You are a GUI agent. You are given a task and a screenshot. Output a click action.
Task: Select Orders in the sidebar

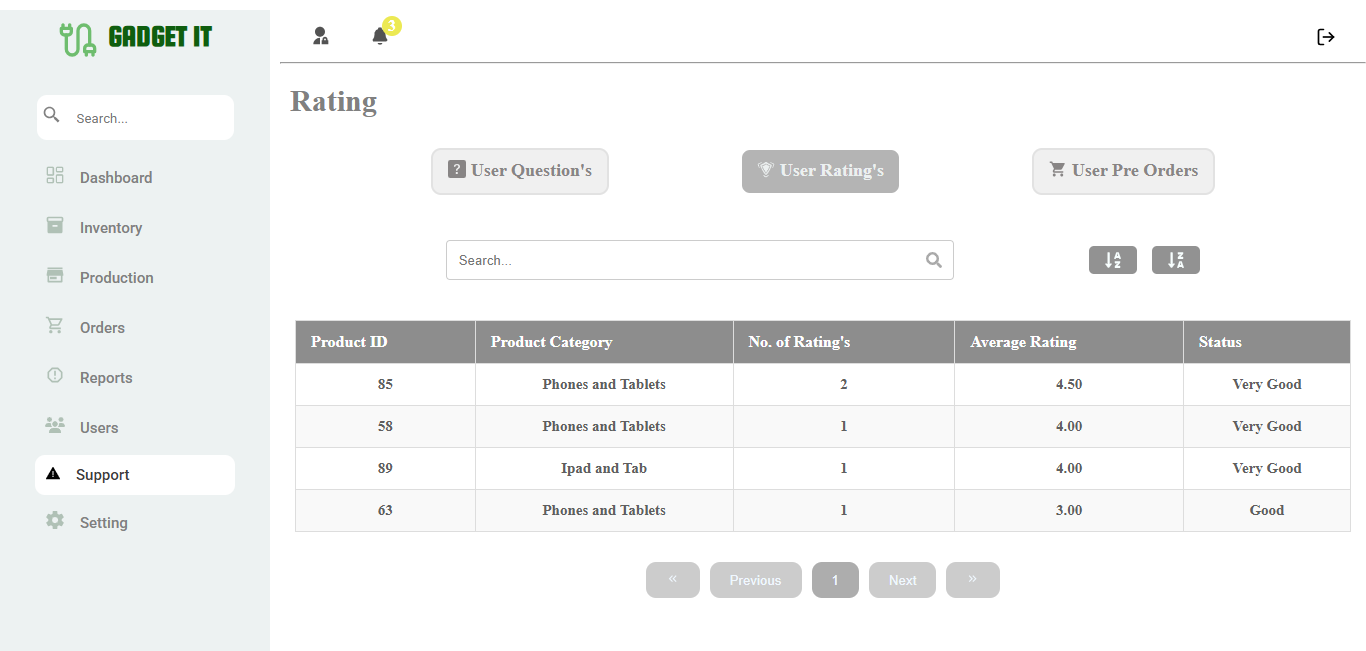click(x=102, y=328)
